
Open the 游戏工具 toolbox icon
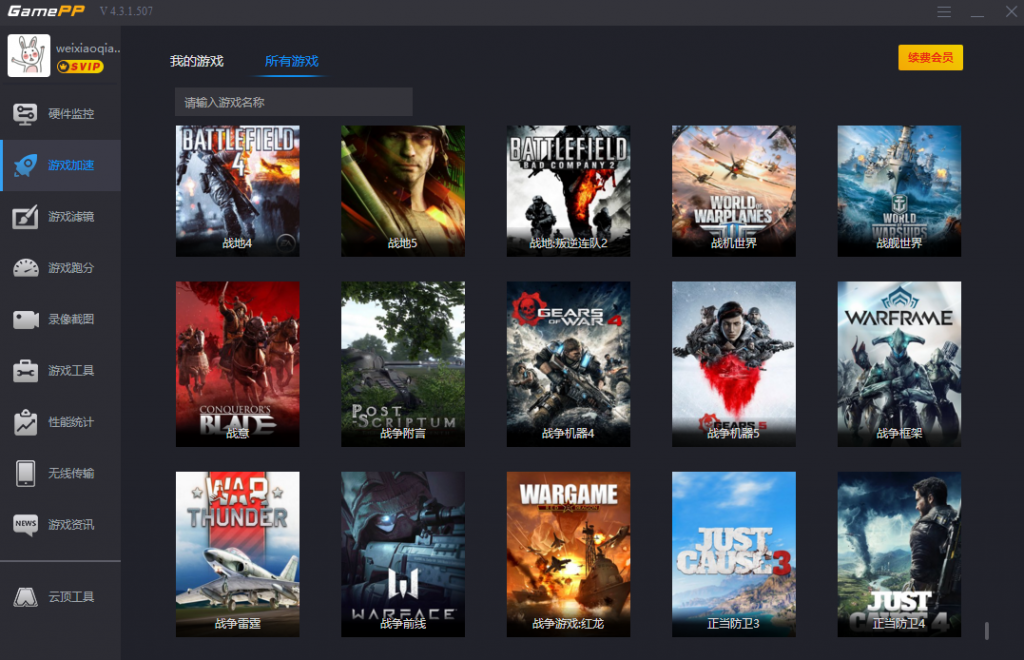pos(25,371)
